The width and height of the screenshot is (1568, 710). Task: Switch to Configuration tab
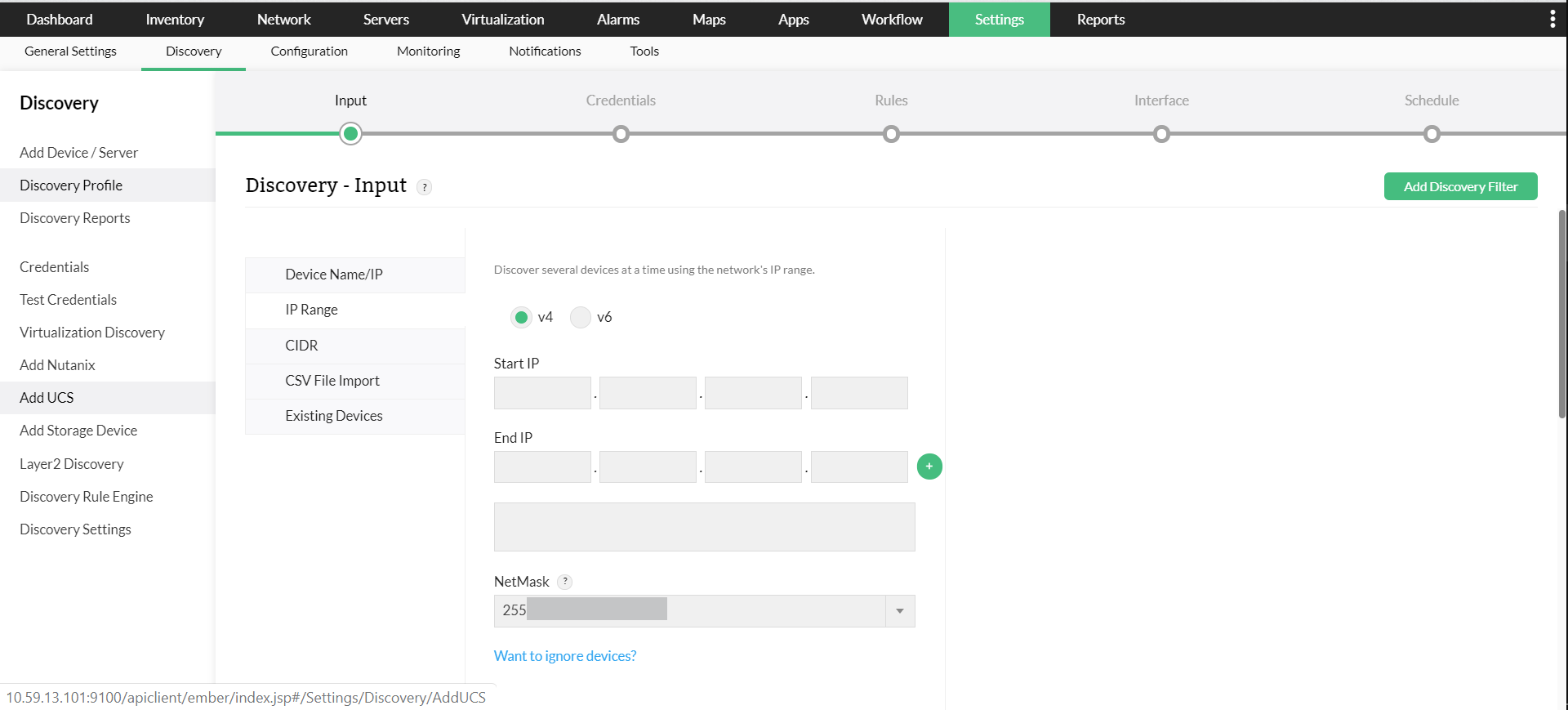pyautogui.click(x=310, y=51)
